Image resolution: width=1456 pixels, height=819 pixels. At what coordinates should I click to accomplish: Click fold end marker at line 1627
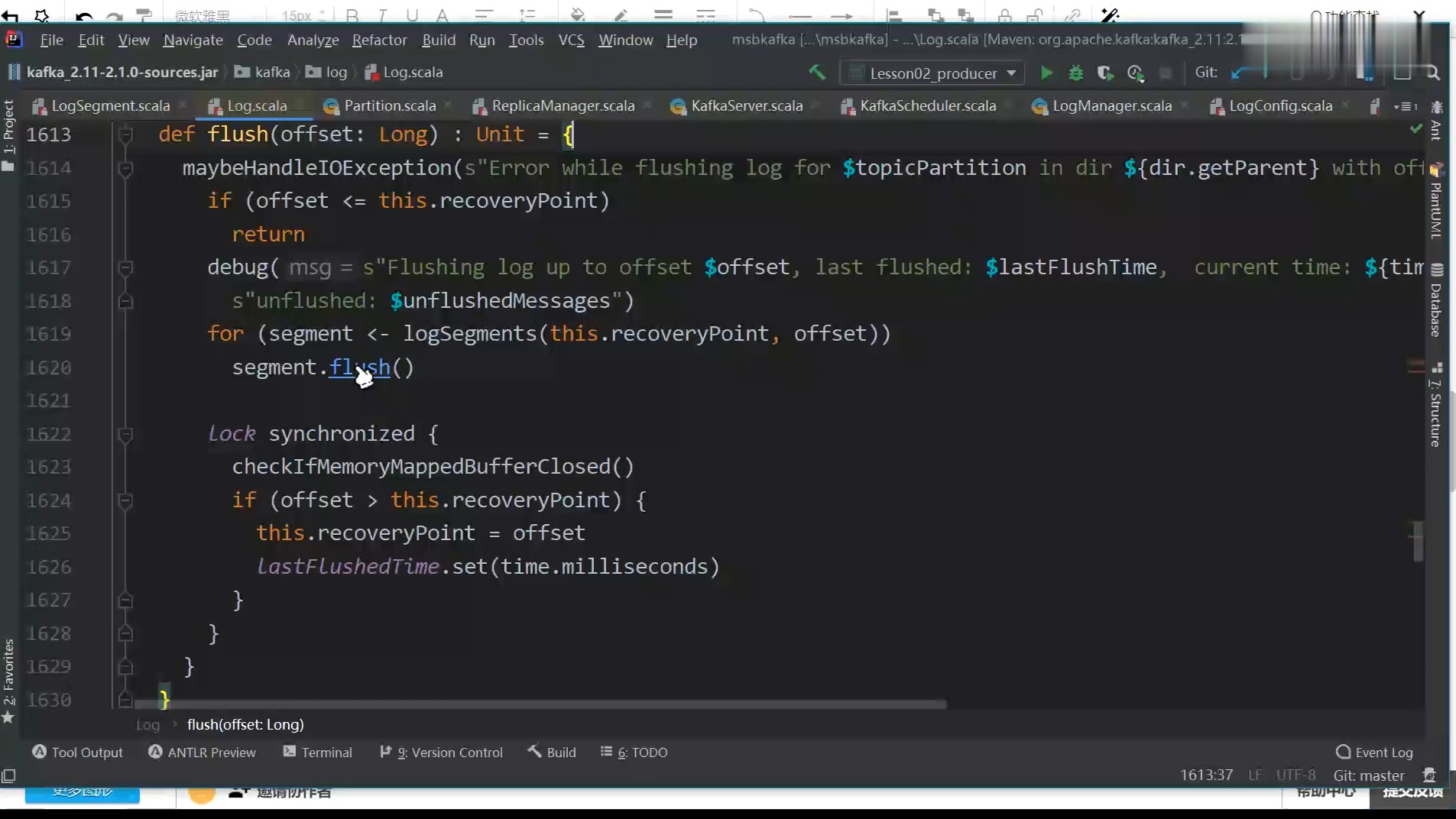[125, 600]
